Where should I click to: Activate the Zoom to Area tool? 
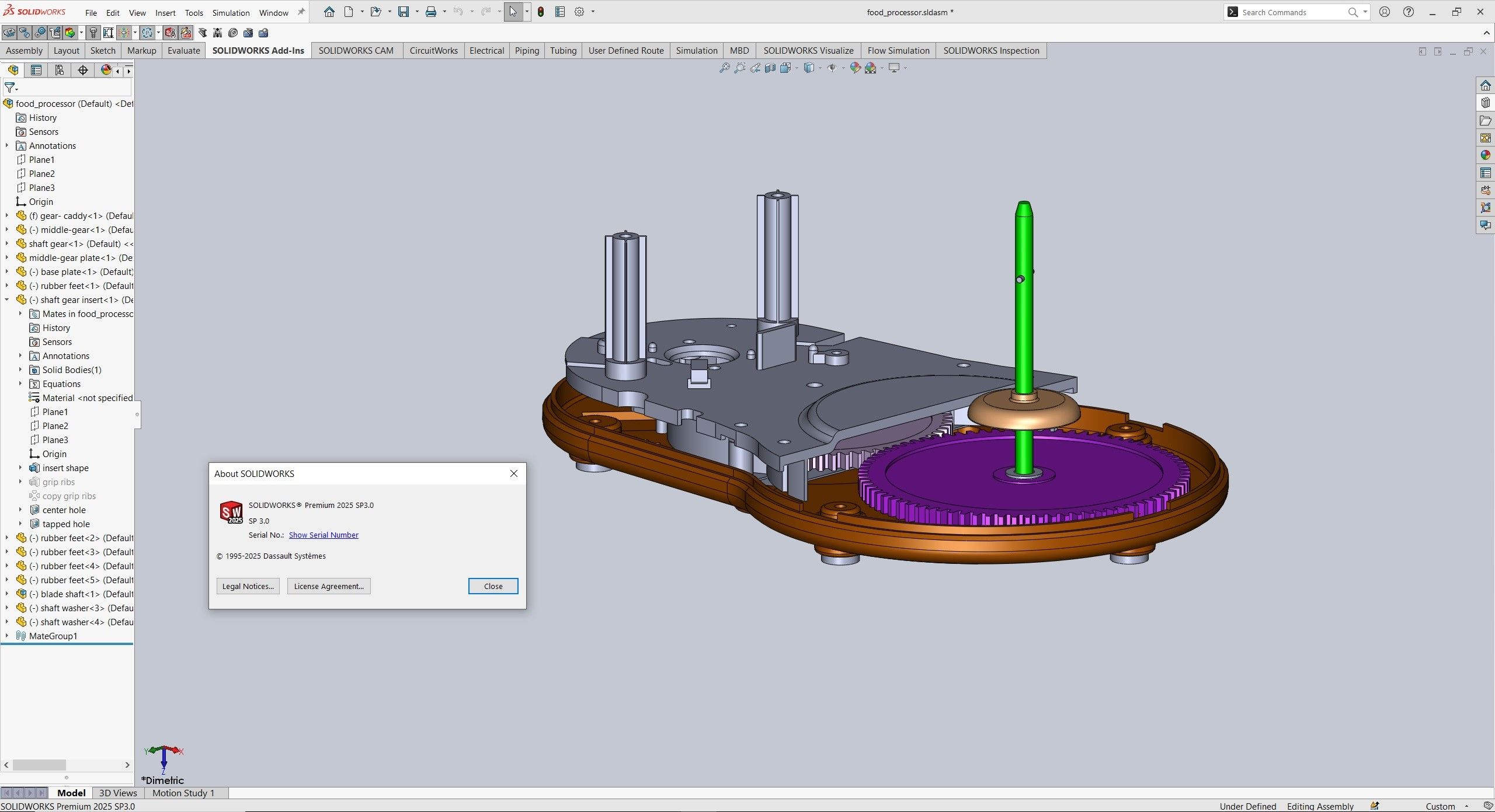(x=739, y=68)
